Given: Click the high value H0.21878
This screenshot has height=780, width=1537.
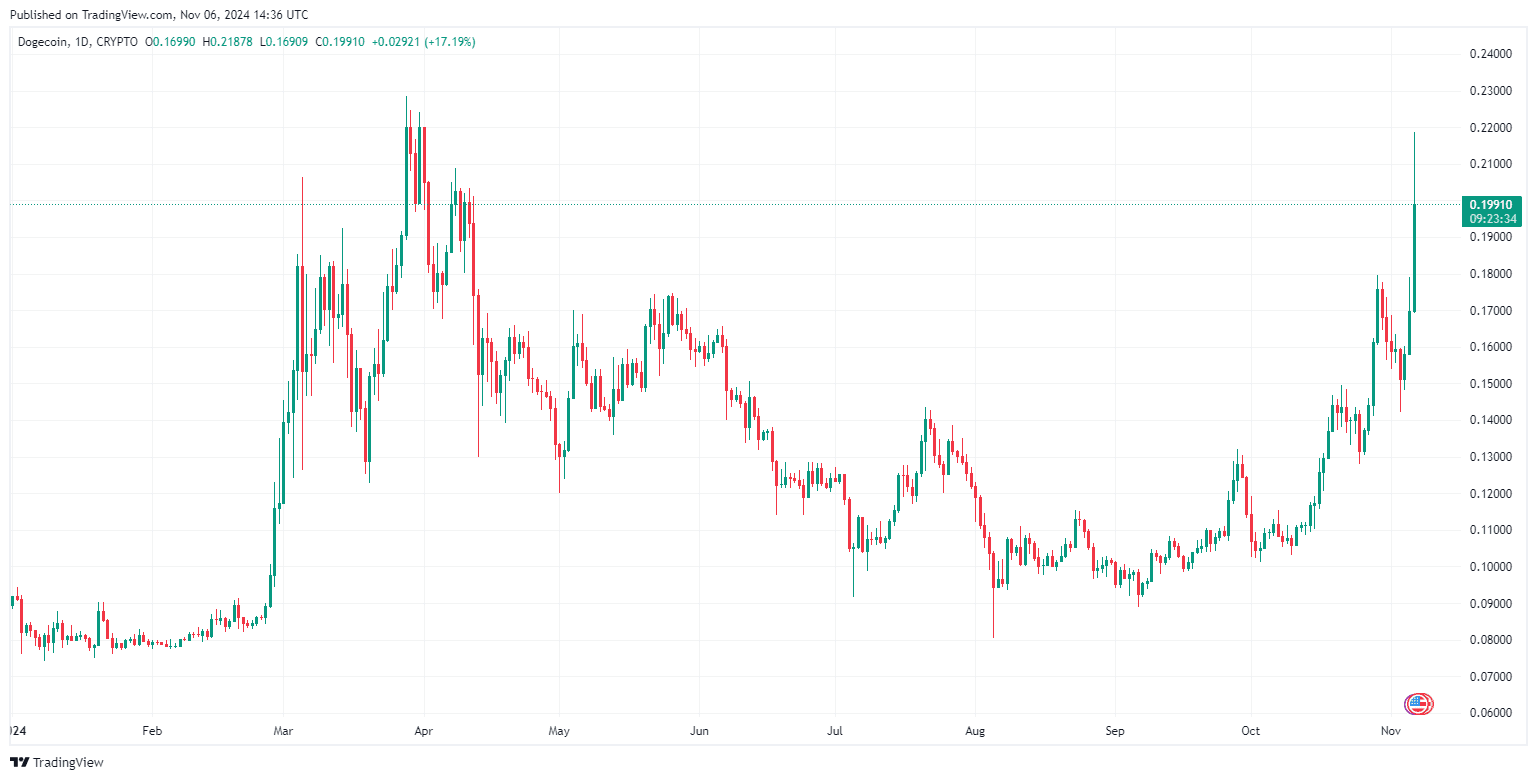Looking at the screenshot, I should [228, 42].
